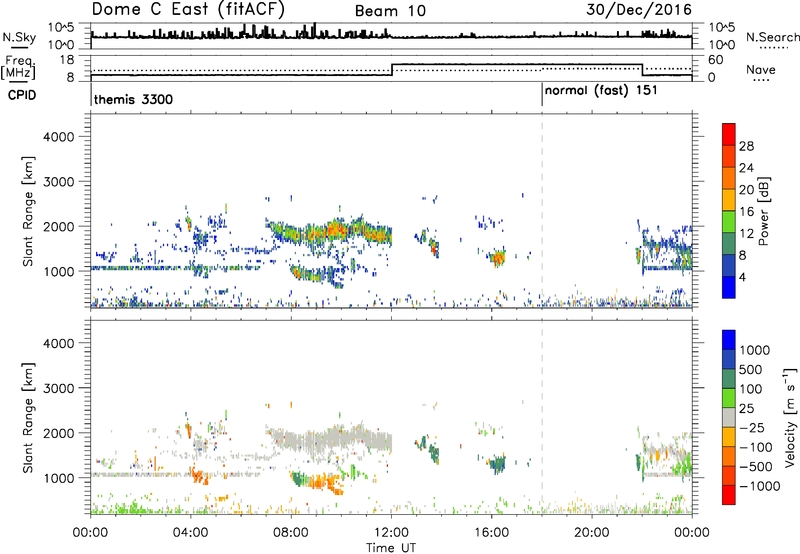This screenshot has width=800, height=554.
Task: Select the 'themis 3300' CPID entry
Action: [133, 99]
